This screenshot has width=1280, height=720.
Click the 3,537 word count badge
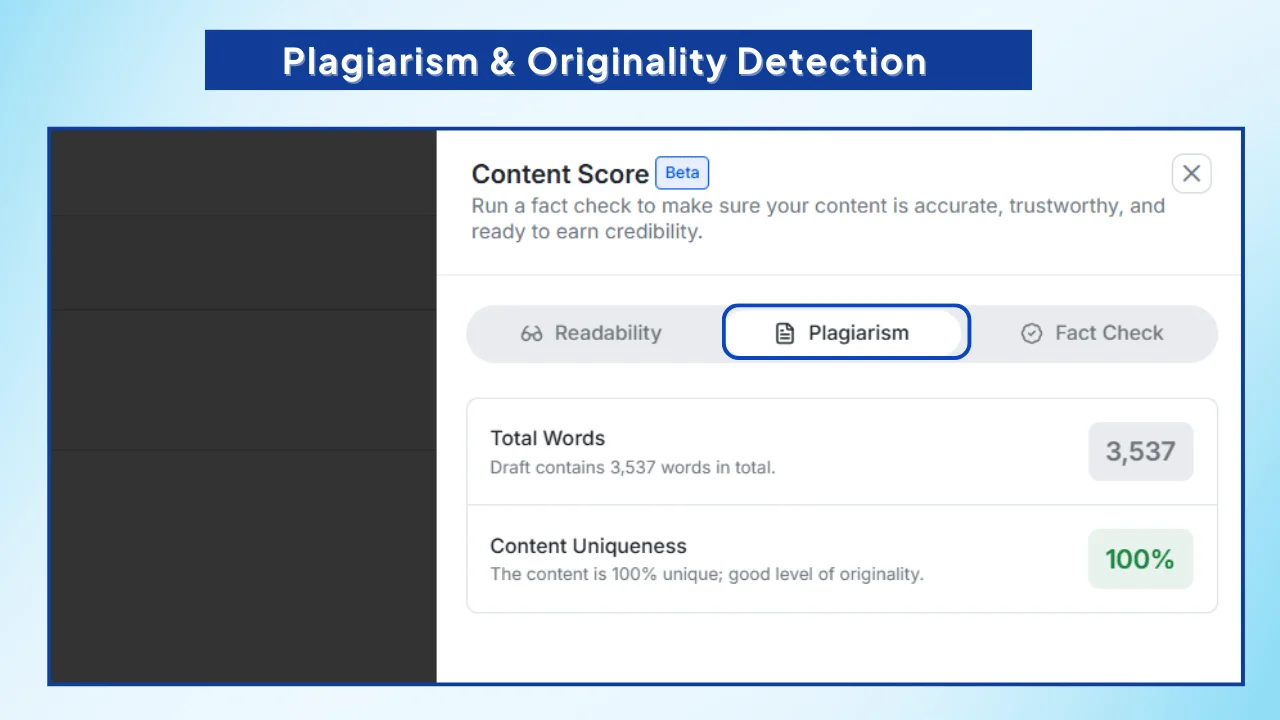1141,452
